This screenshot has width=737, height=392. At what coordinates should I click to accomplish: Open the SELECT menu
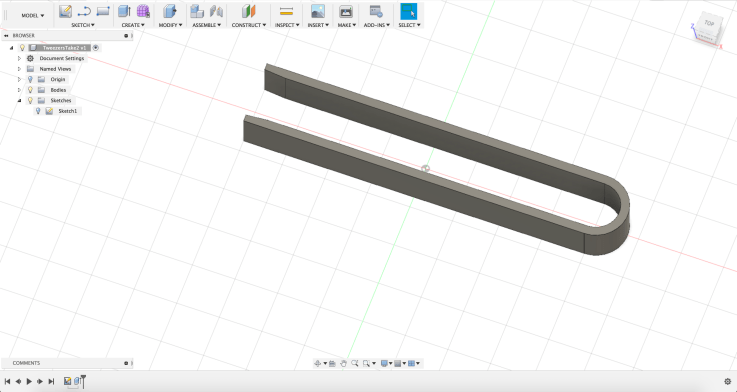tap(409, 25)
